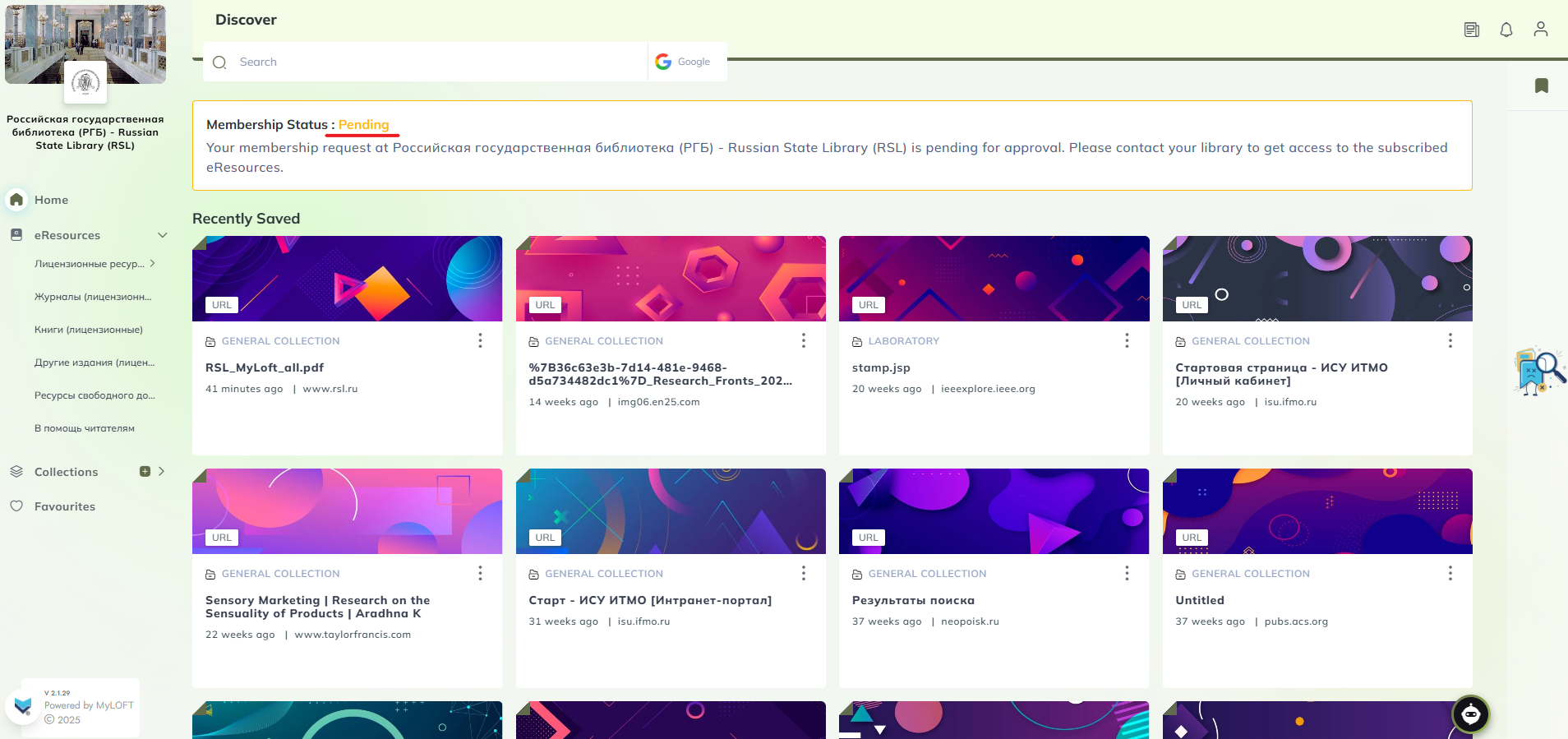The width and height of the screenshot is (1568, 739).
Task: Click thumbnail of stamp.jsp card
Action: tap(994, 279)
